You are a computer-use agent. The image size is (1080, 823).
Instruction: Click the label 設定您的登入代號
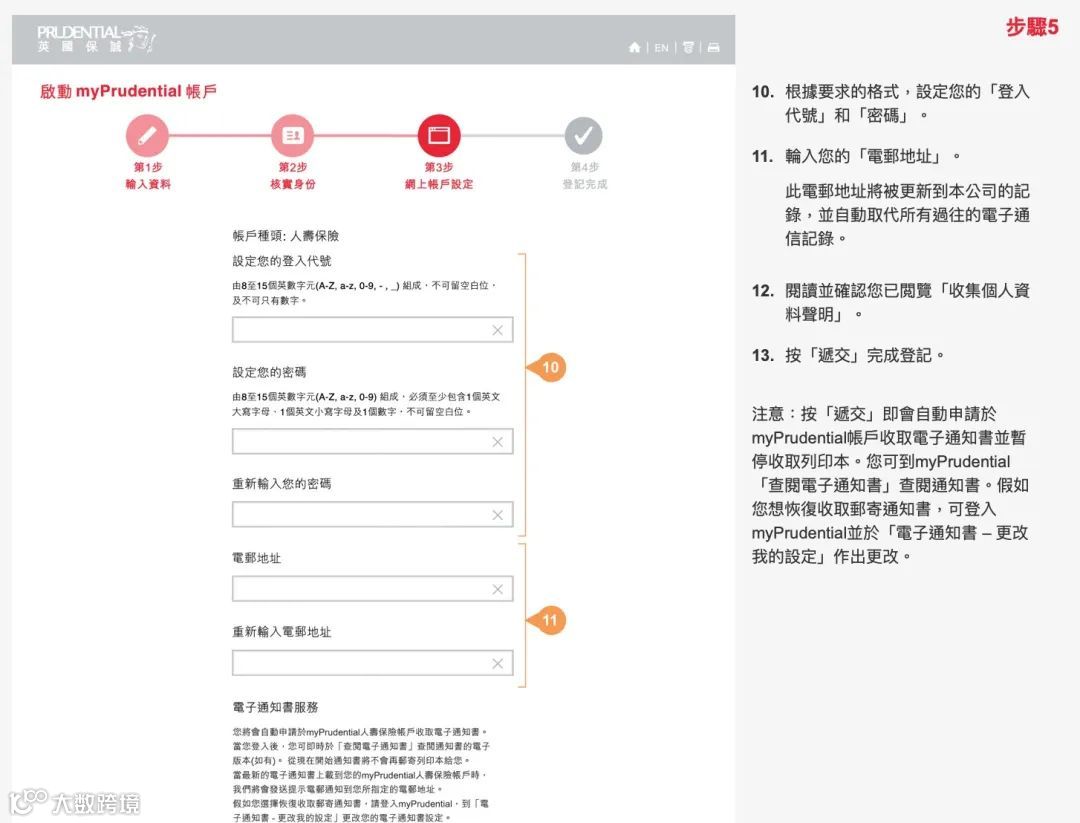pyautogui.click(x=282, y=261)
